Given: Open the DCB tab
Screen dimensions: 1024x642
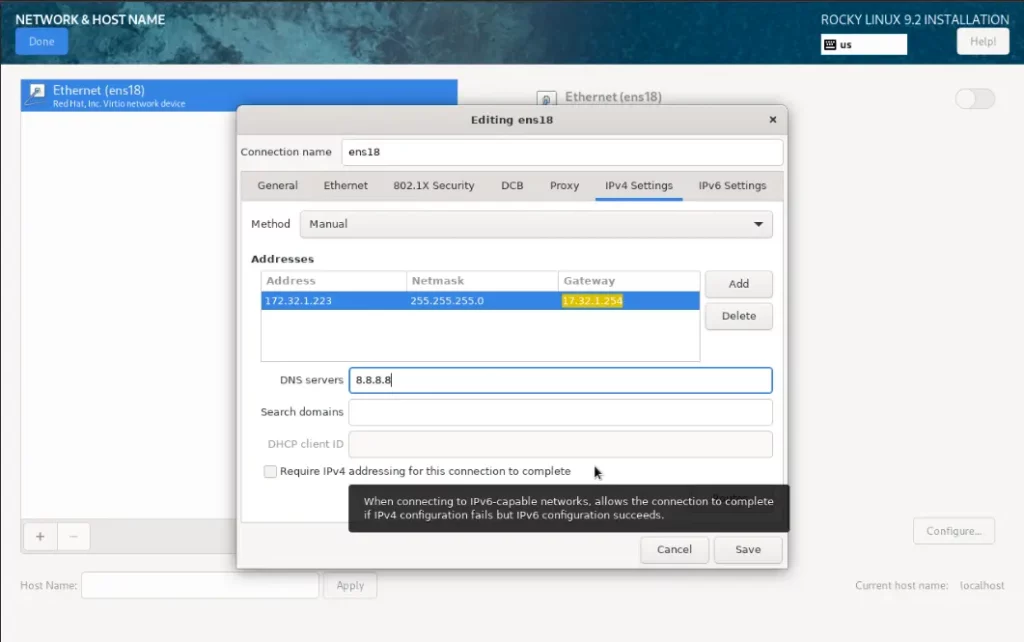Looking at the screenshot, I should click(512, 185).
